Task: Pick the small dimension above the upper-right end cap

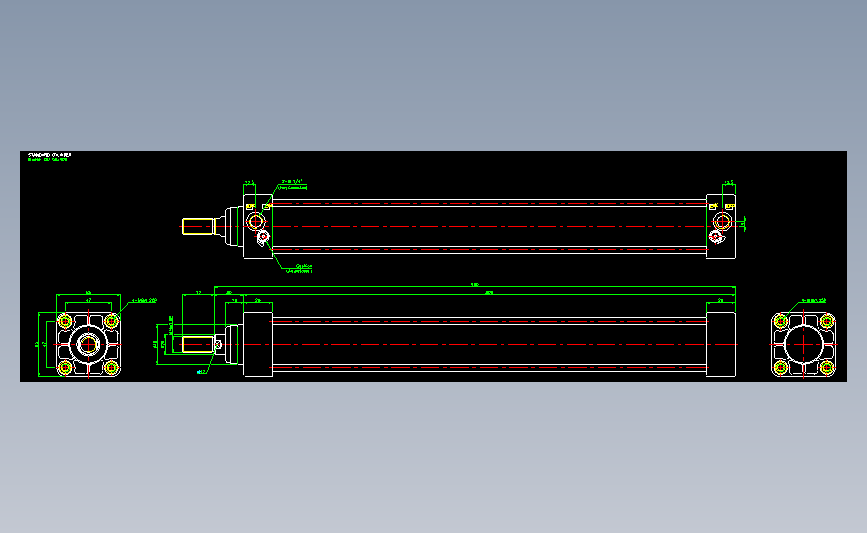Action: tap(729, 182)
